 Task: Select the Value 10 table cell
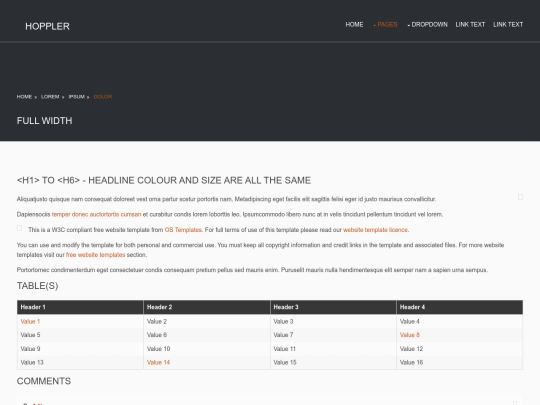pyautogui.click(x=207, y=349)
